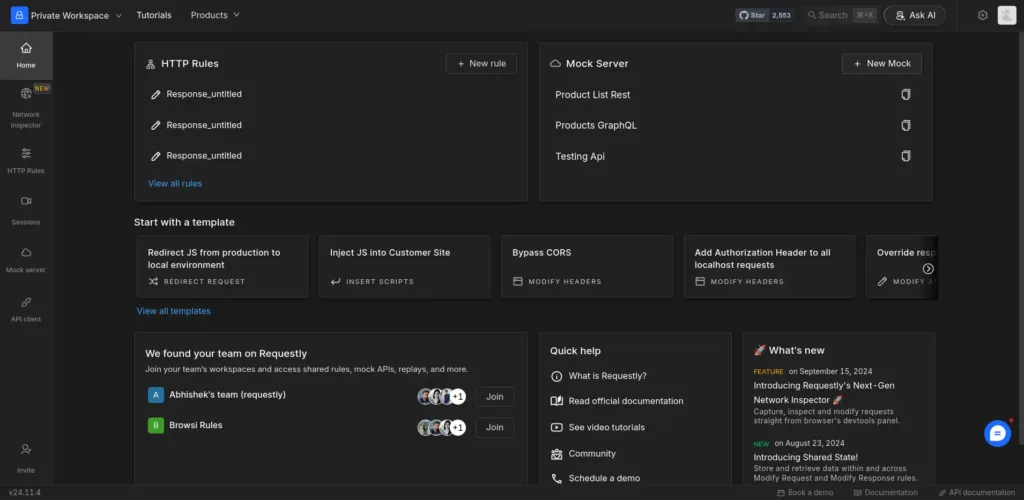This screenshot has height=500, width=1024.
Task: Open API documentation in the footer
Action: pyautogui.click(x=976, y=493)
